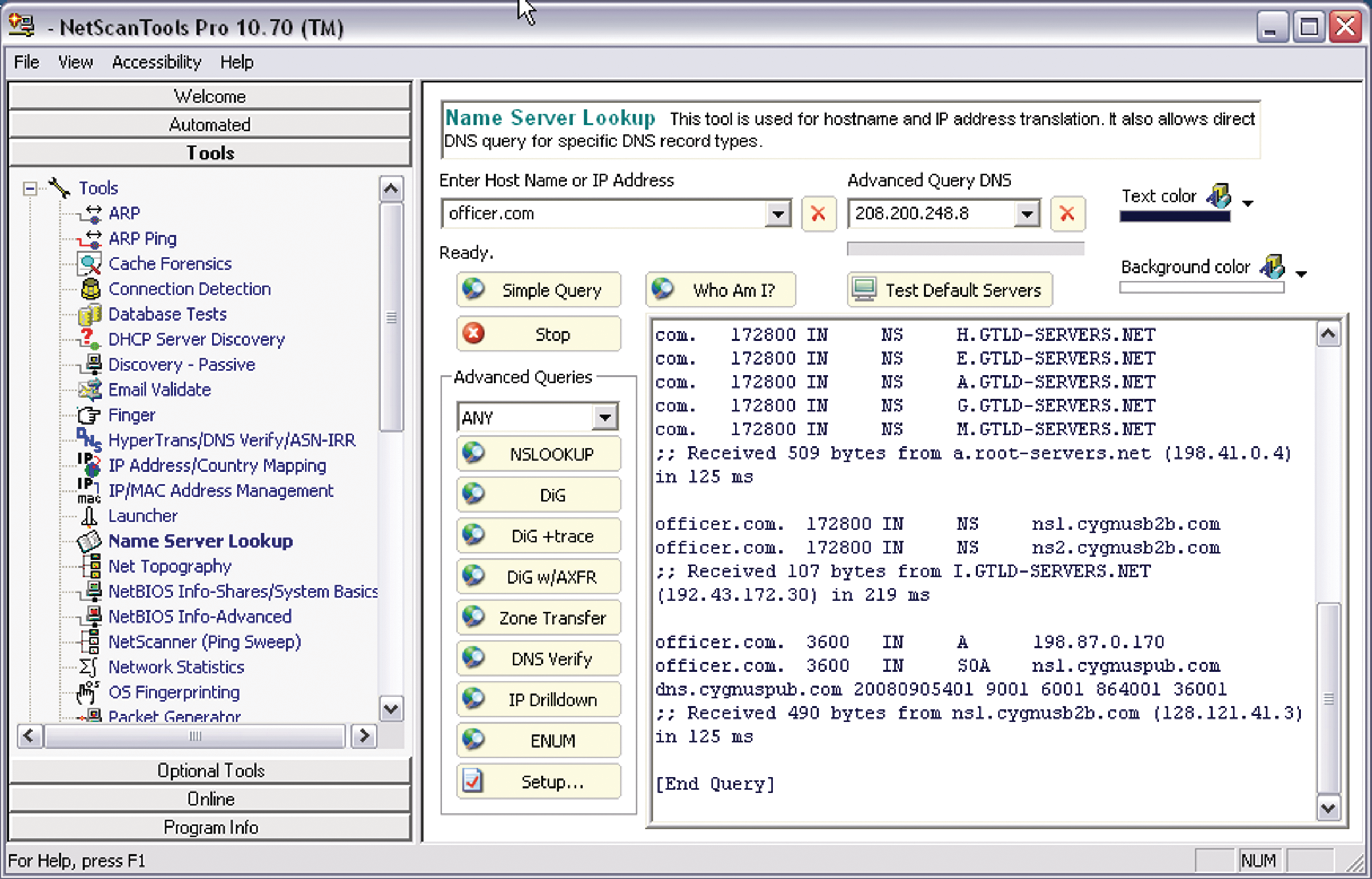Click the dark blue text color swatch
Screen dimensions: 1372x879
coord(1175,217)
